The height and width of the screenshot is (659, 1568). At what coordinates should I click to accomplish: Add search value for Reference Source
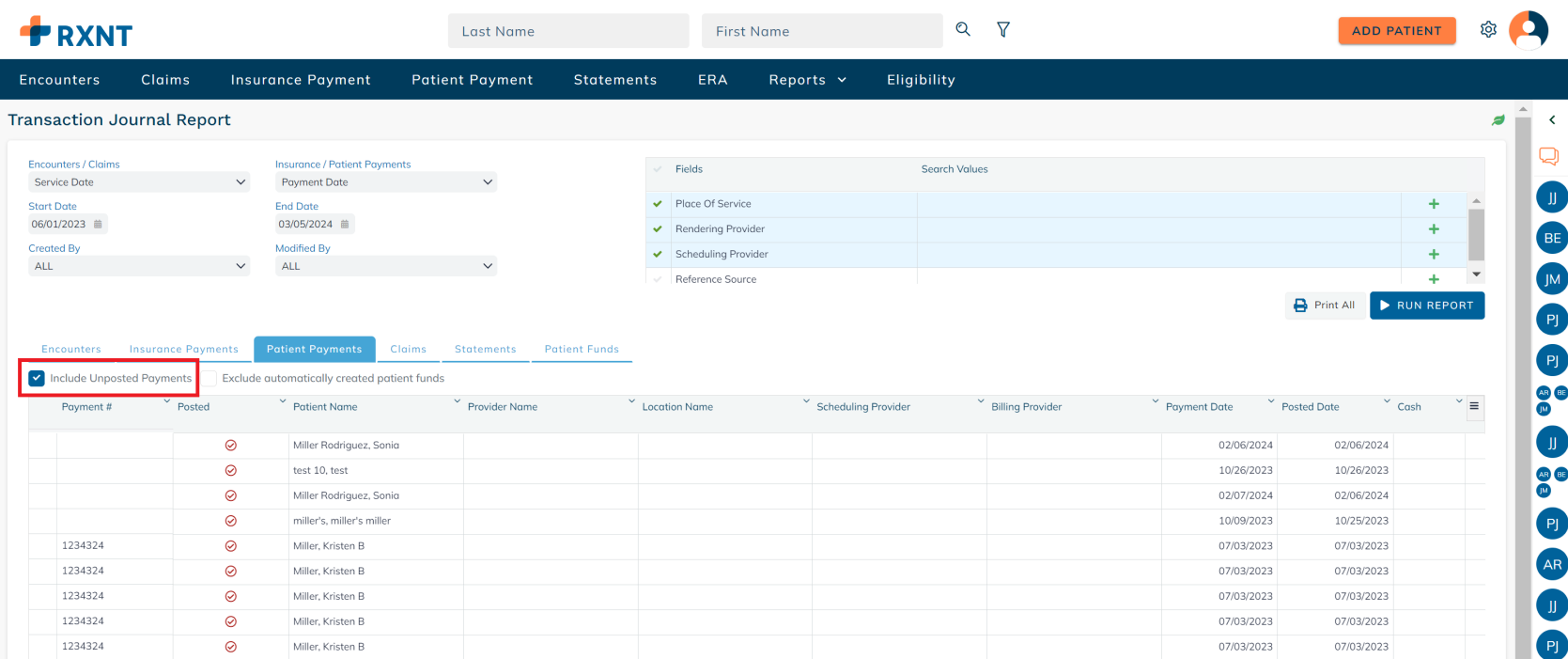[x=1434, y=279]
